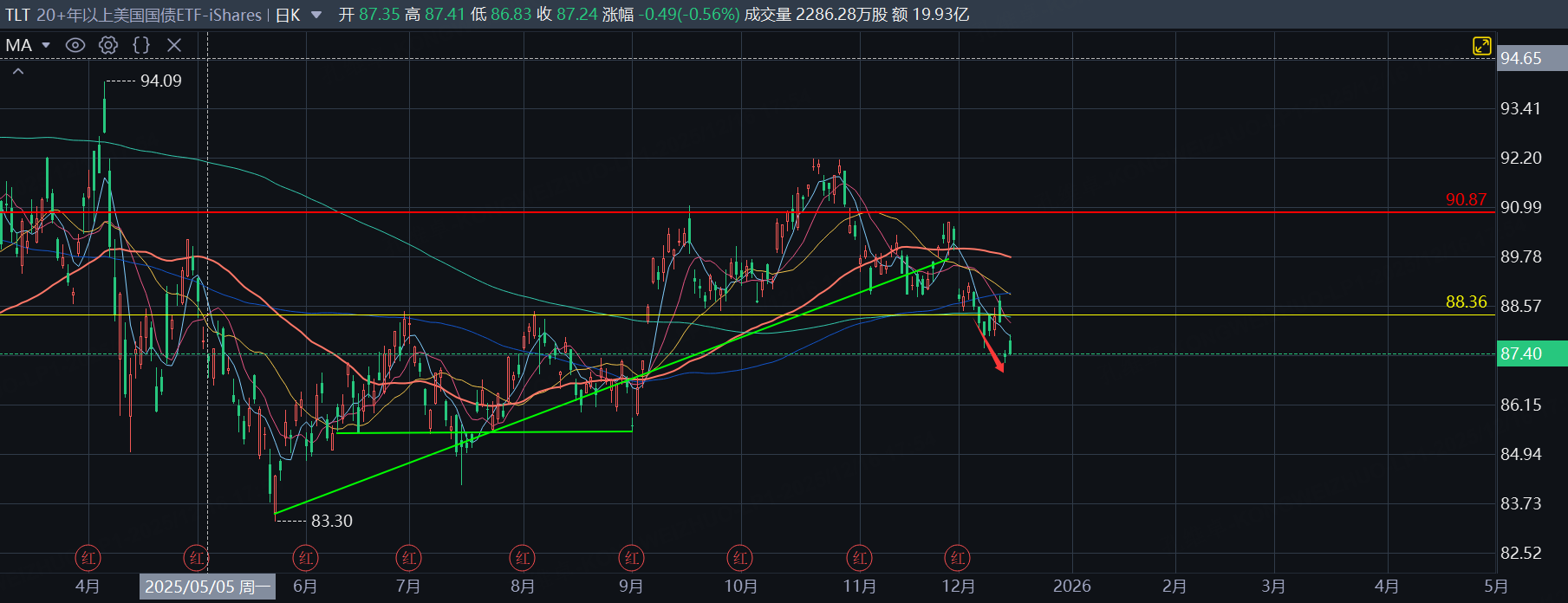The width and height of the screenshot is (1568, 603).
Task: Click the 2月 label on time axis
Action: point(1174,587)
